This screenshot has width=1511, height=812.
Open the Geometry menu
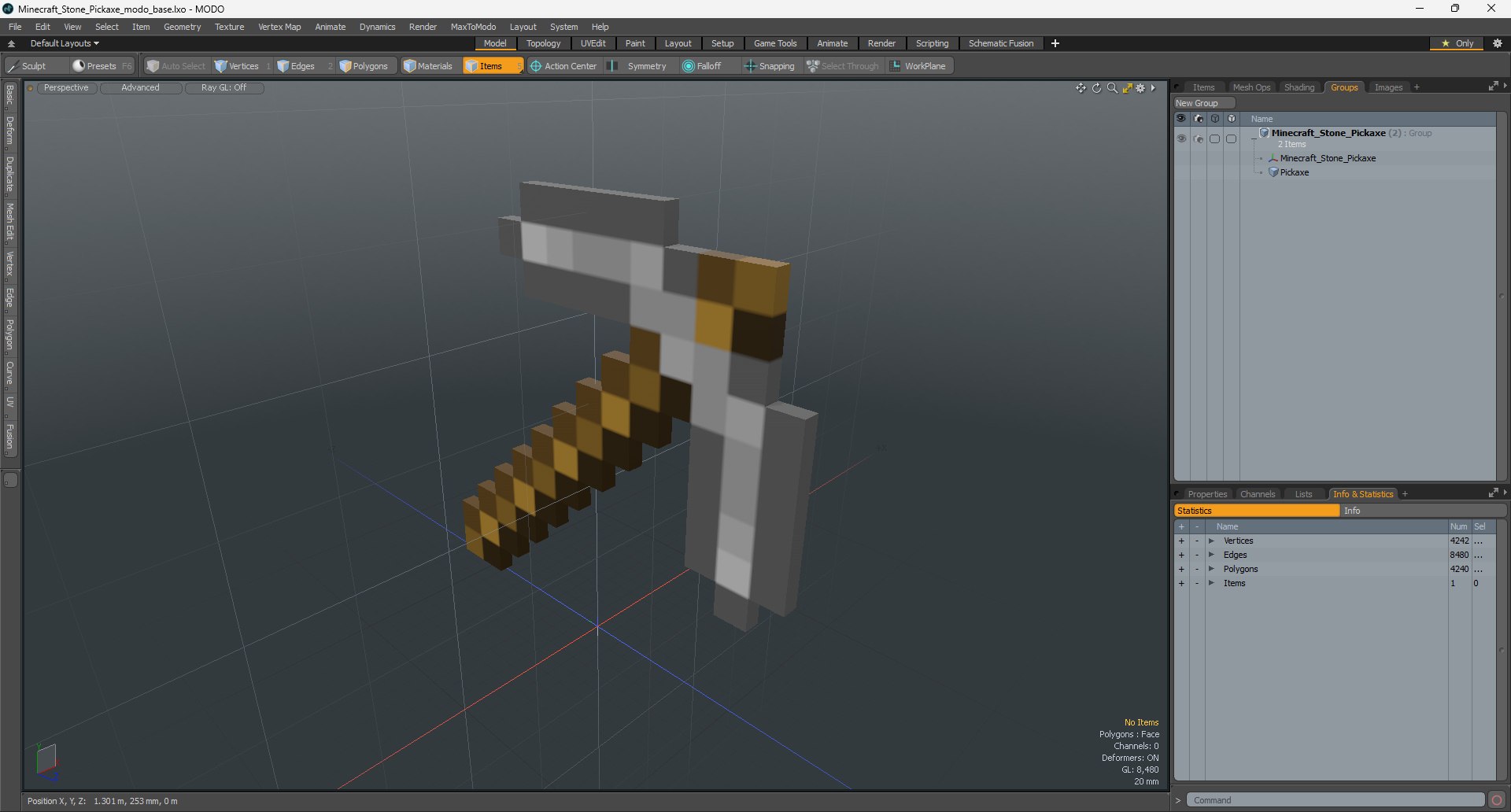click(182, 27)
